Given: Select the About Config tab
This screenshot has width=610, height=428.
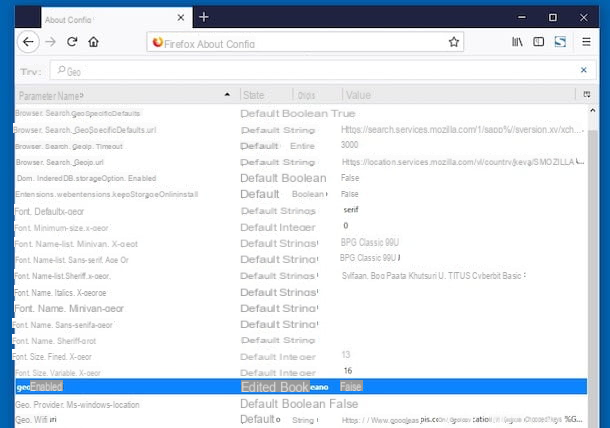Looking at the screenshot, I should pos(117,18).
